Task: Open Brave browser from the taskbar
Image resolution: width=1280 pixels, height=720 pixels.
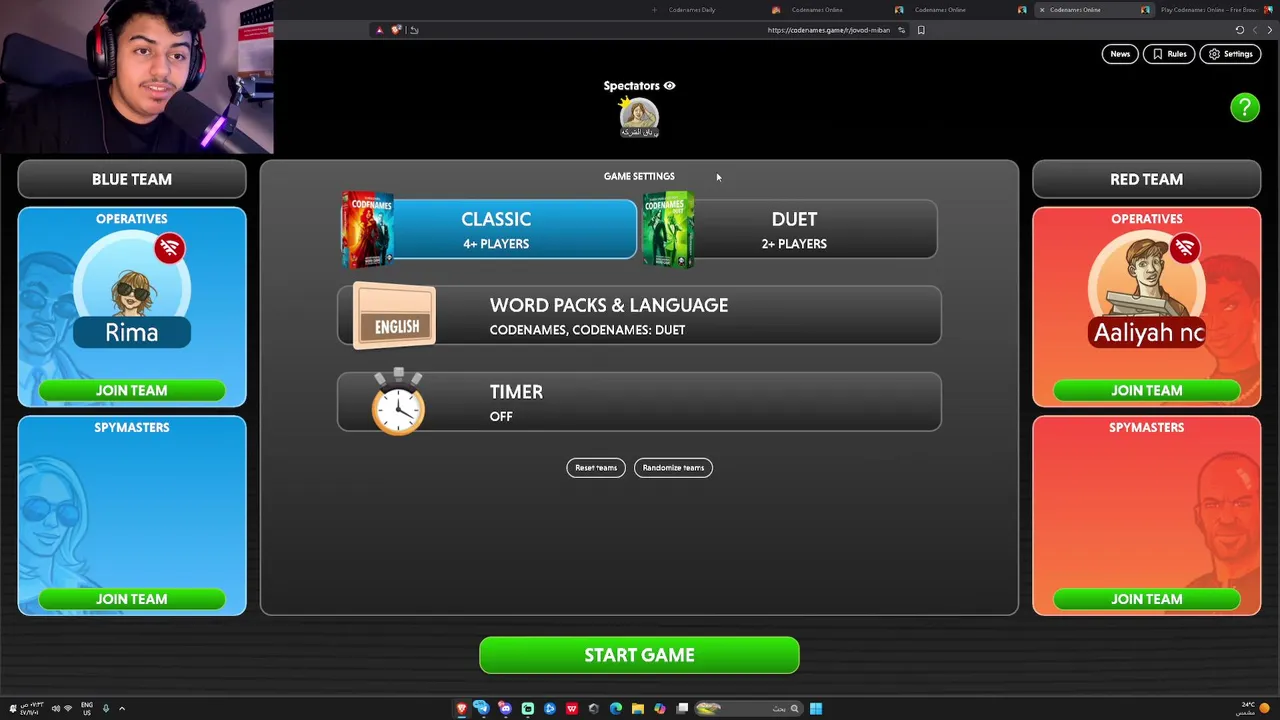Action: (461, 708)
